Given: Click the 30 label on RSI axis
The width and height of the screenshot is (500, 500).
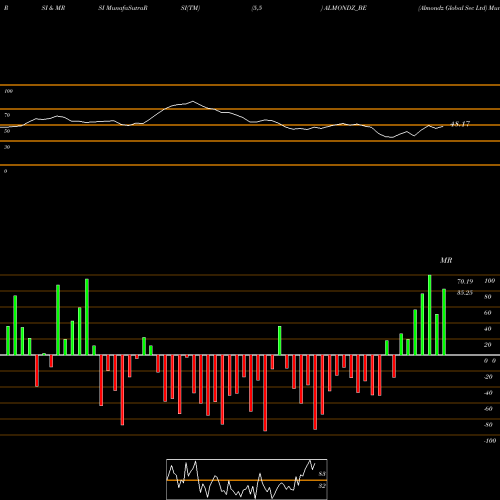Looking at the screenshot, I should pos(7,147).
